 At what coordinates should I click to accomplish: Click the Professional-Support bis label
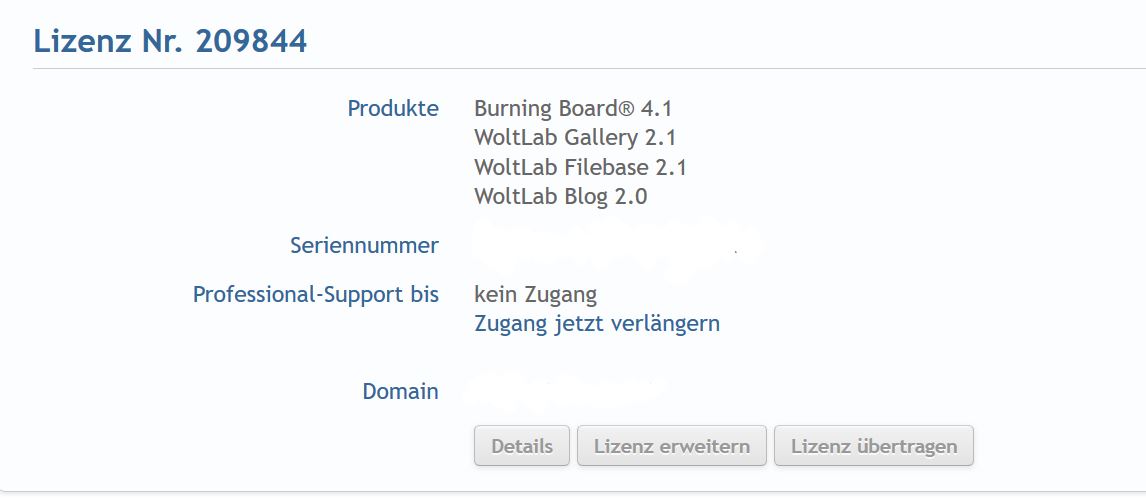point(316,294)
